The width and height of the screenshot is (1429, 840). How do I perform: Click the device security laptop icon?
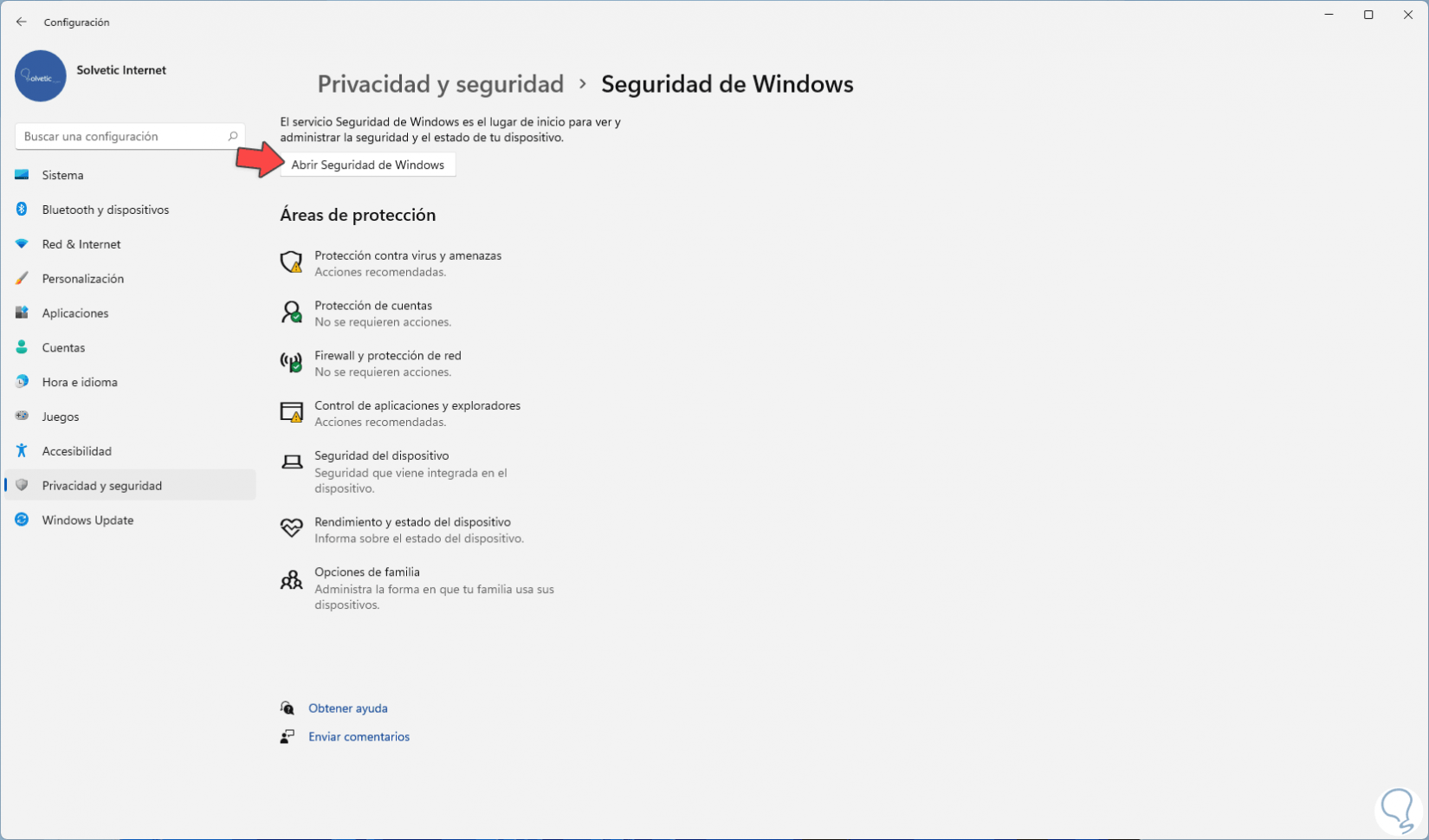tap(292, 462)
